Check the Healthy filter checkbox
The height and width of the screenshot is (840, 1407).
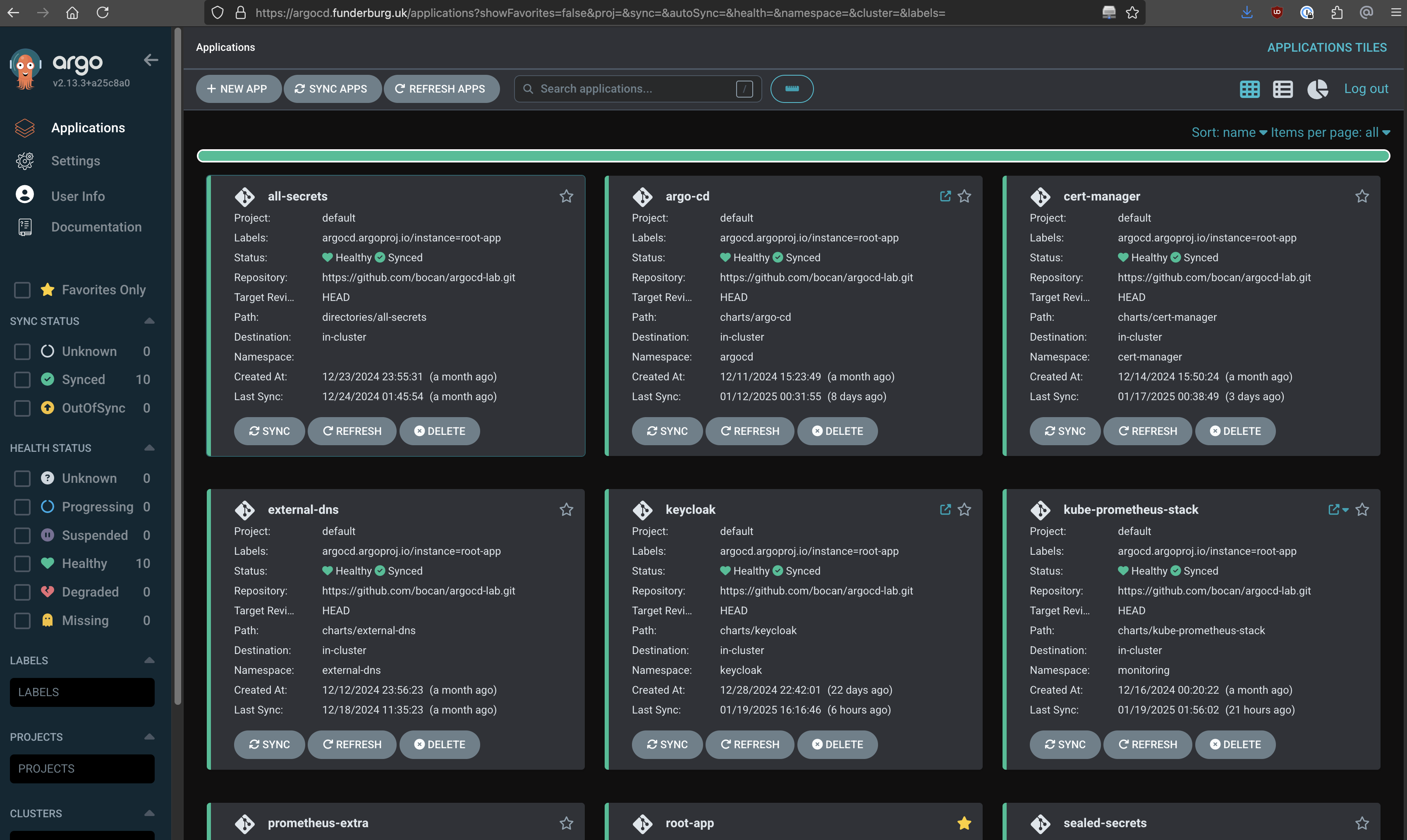pos(22,563)
